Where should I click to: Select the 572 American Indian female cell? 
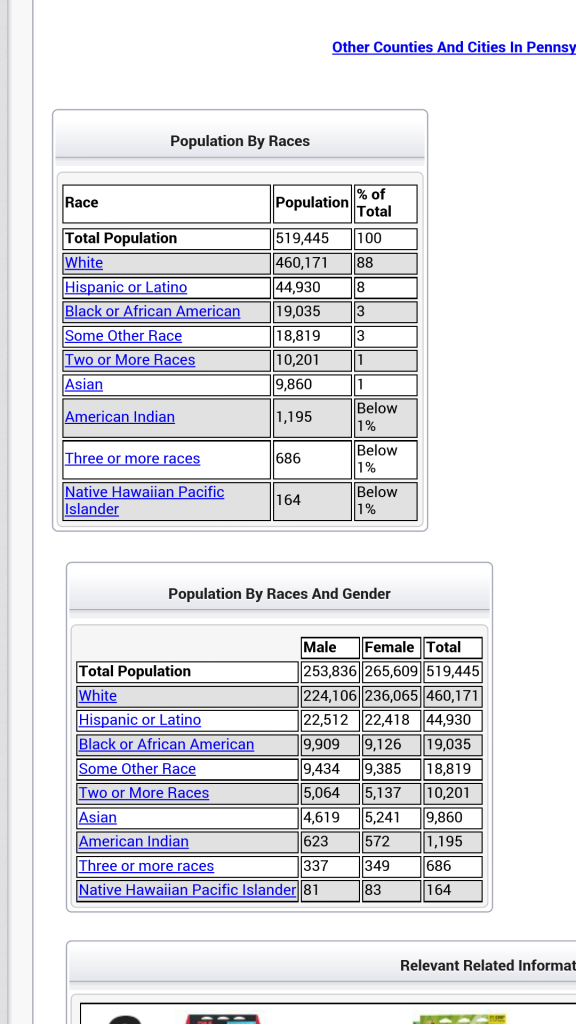(x=391, y=842)
